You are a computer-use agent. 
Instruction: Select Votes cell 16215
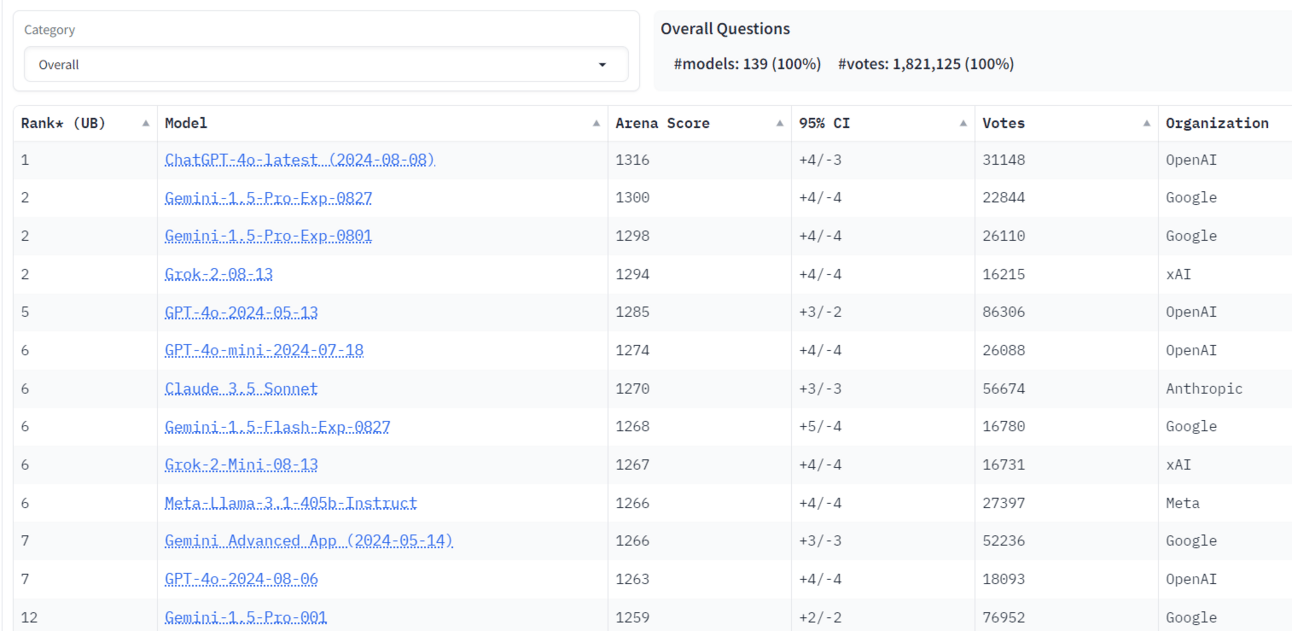pos(1066,274)
